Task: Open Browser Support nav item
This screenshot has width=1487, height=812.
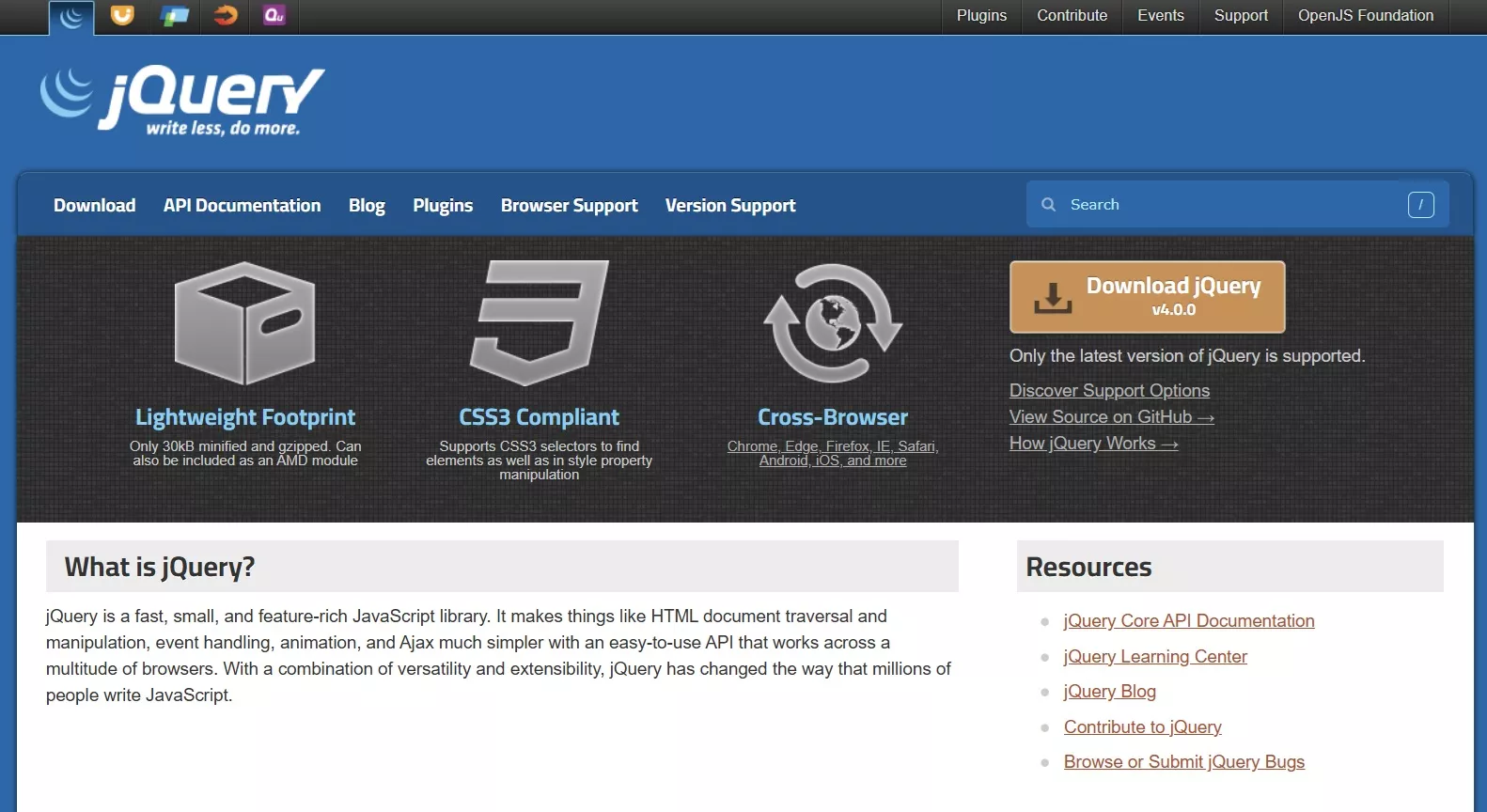Action: 570,205
